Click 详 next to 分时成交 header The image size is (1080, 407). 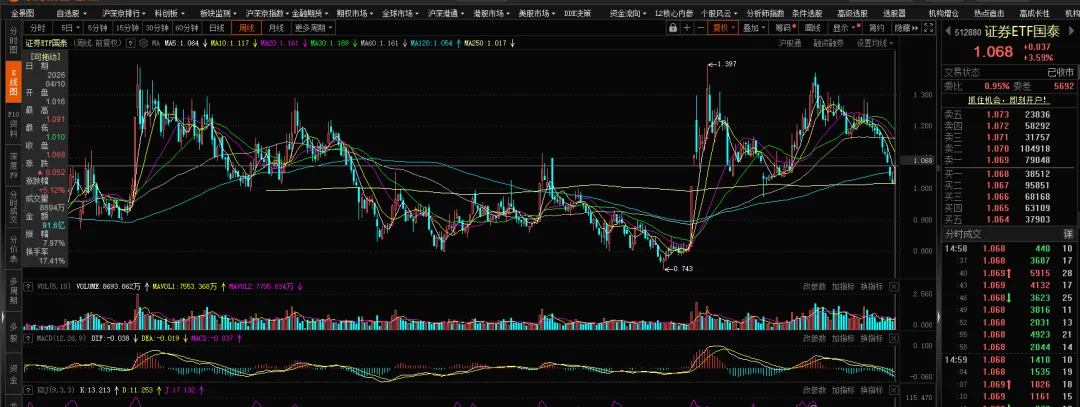point(1068,235)
